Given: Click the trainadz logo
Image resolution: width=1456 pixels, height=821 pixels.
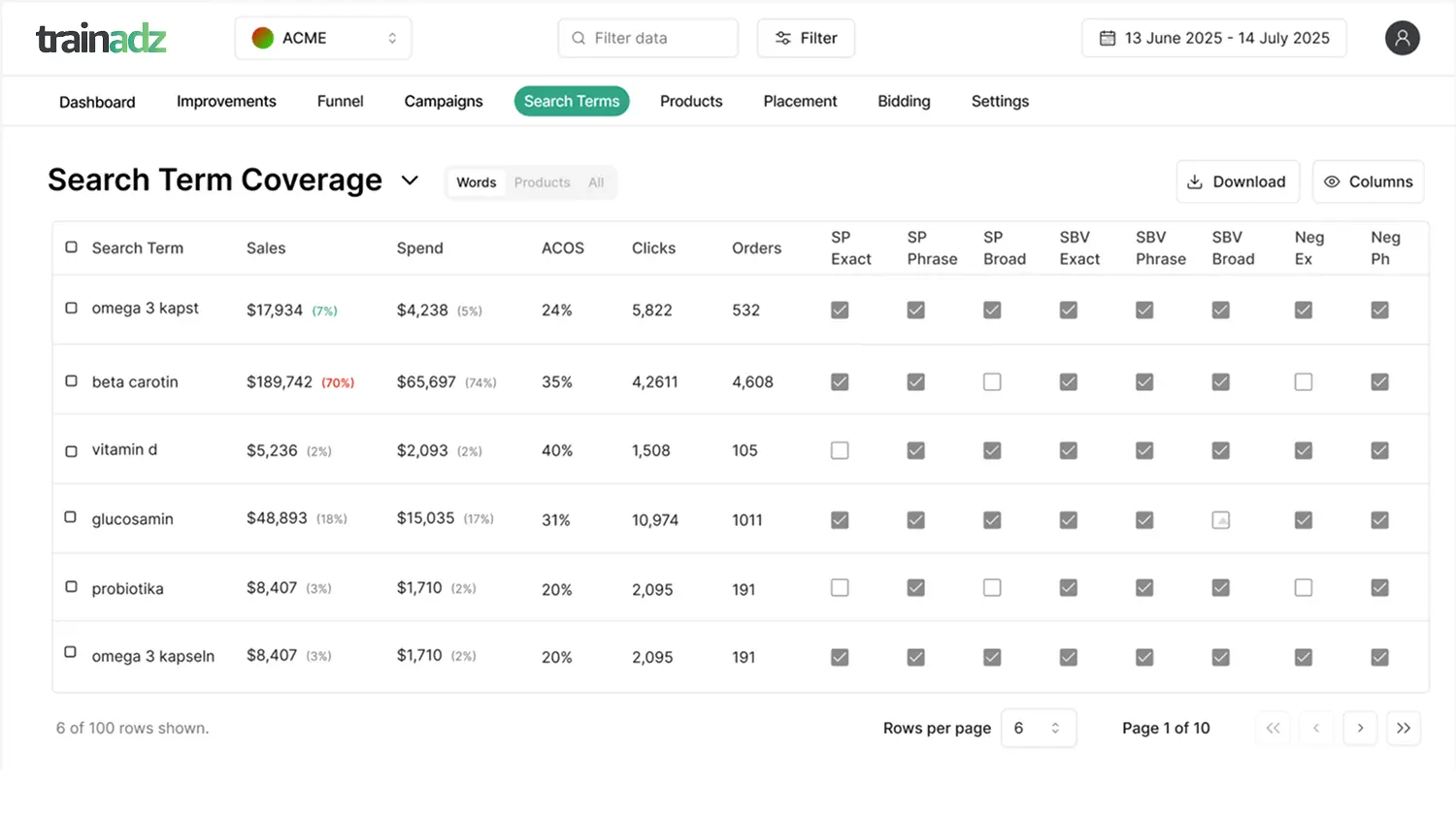Looking at the screenshot, I should (100, 40).
